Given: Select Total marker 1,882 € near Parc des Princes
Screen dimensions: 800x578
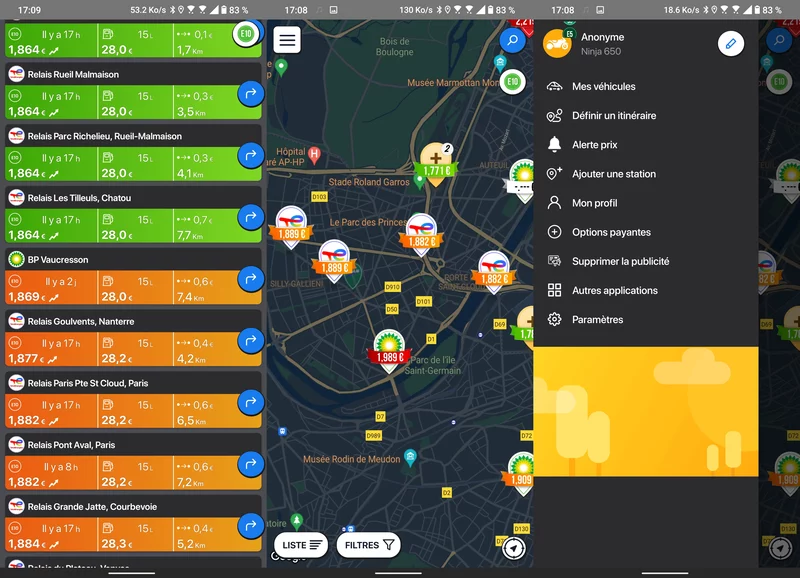Looking at the screenshot, I should 421,235.
